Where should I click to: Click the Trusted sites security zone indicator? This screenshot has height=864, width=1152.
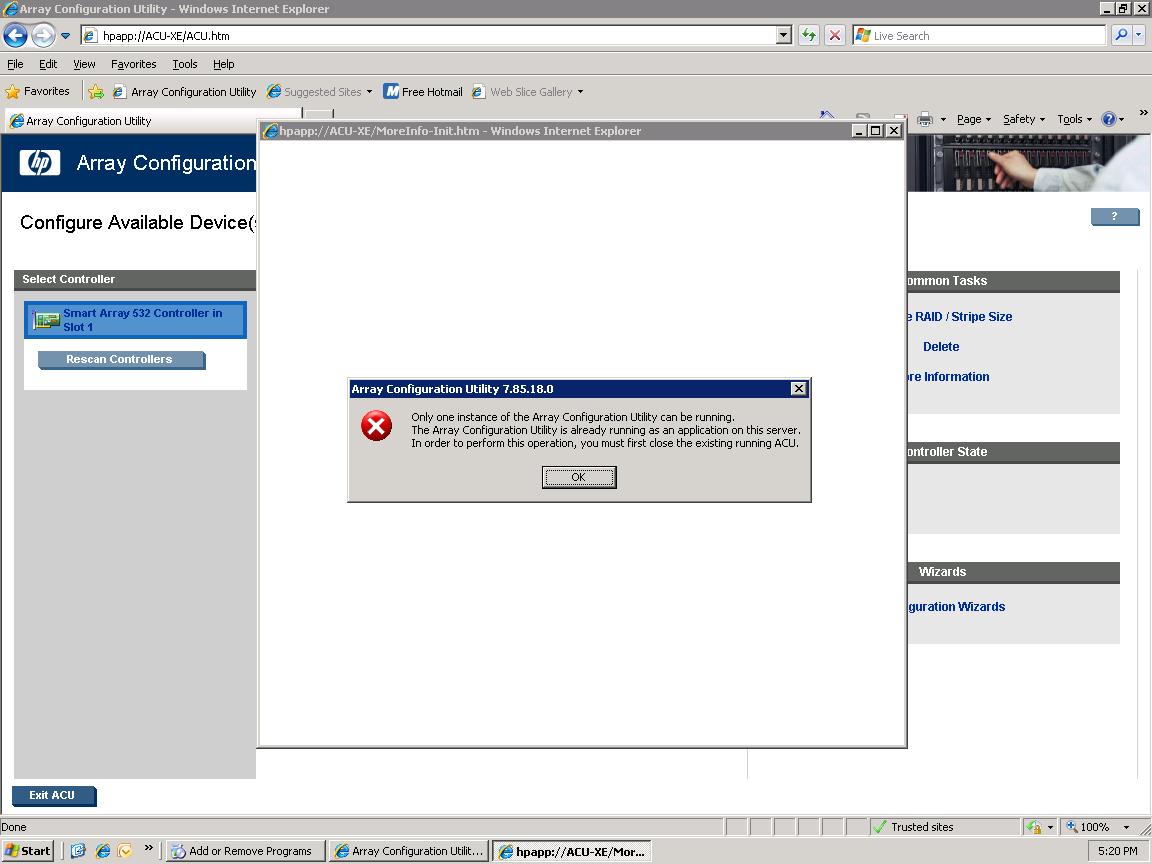[x=944, y=827]
